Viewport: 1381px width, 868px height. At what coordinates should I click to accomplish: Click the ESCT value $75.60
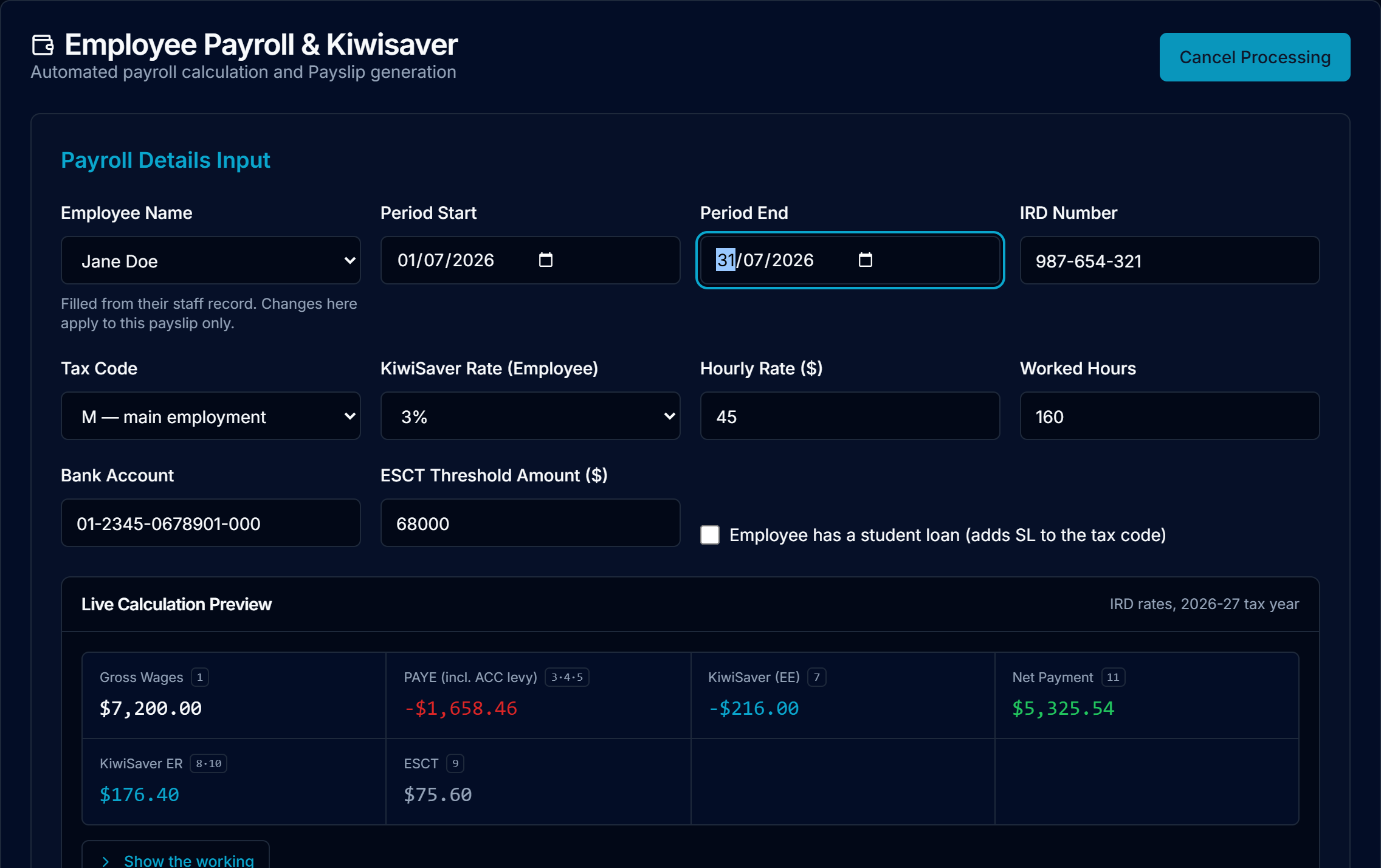[438, 794]
